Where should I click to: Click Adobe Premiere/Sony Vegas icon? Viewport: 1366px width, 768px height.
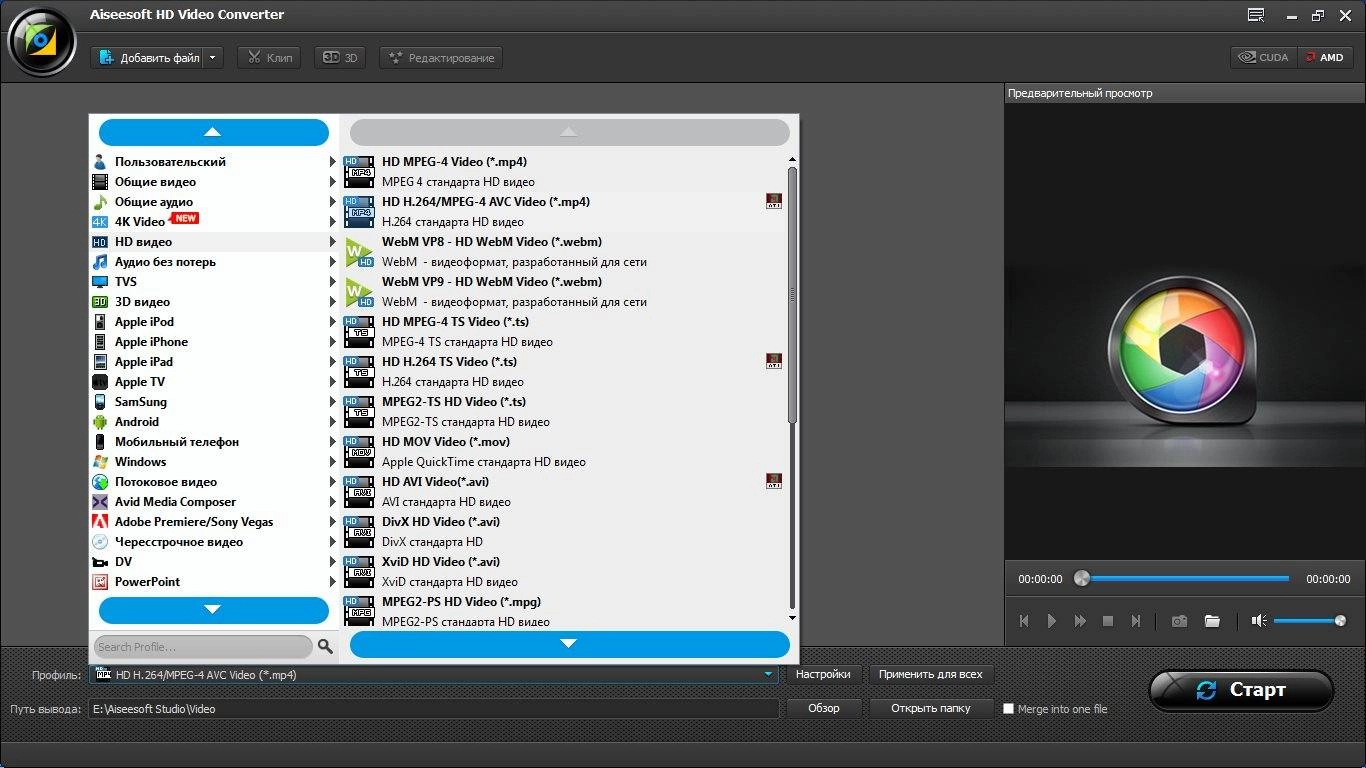pyautogui.click(x=100, y=522)
